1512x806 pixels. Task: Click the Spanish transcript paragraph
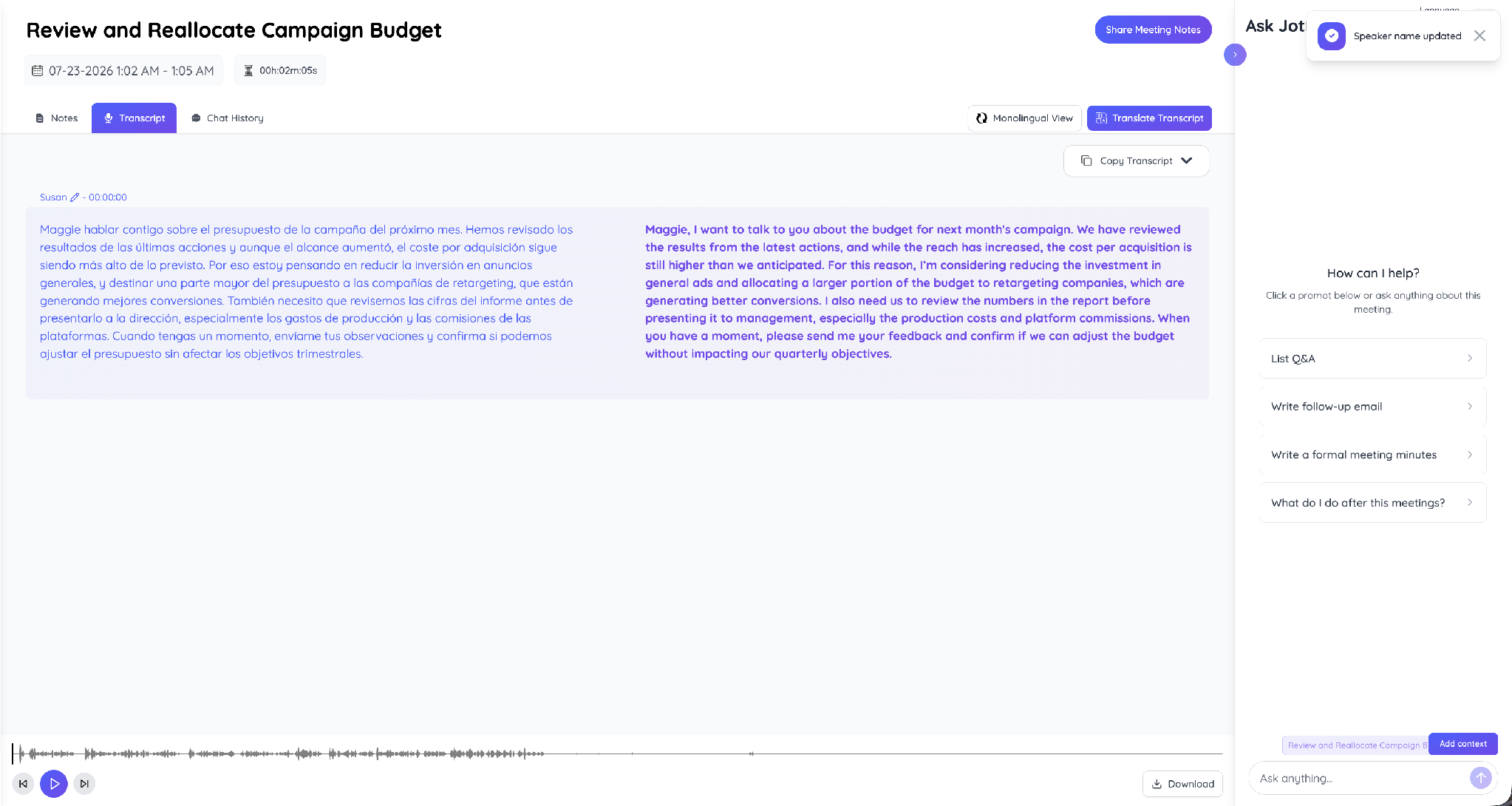click(x=307, y=292)
